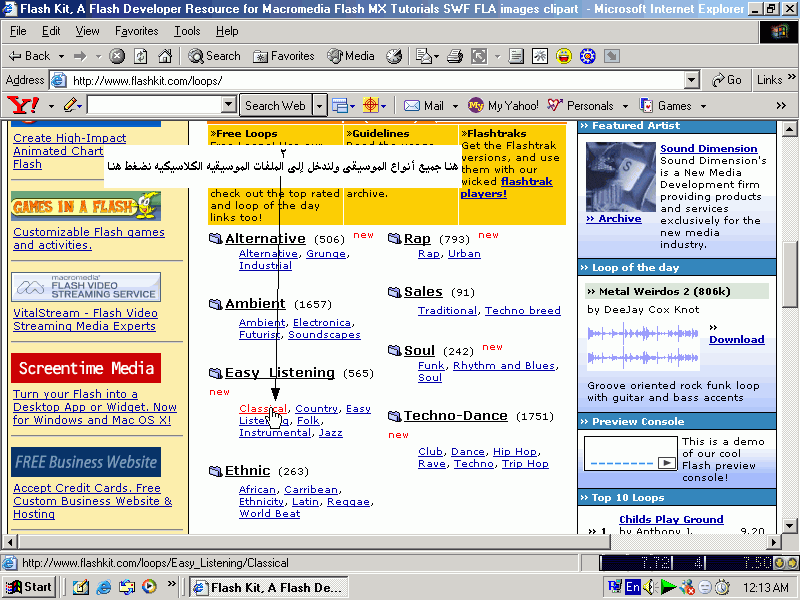800x600 pixels.
Task: Stop page loading with Stop icon
Action: [117, 56]
